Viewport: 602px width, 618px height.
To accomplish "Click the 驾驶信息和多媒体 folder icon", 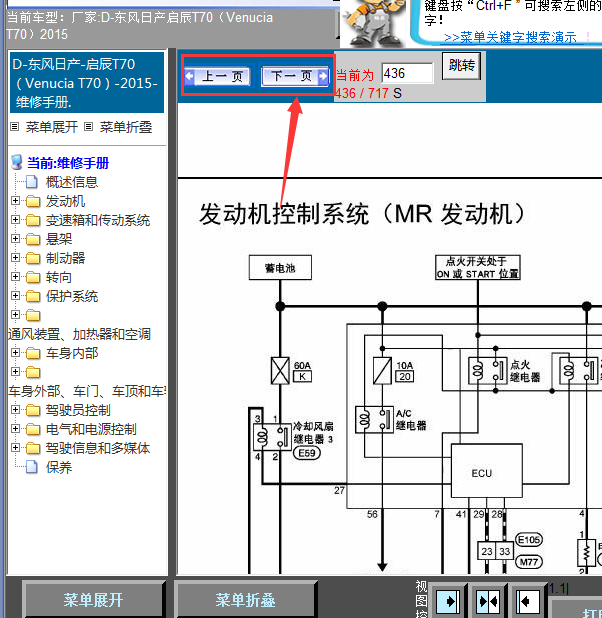I will (x=33, y=449).
